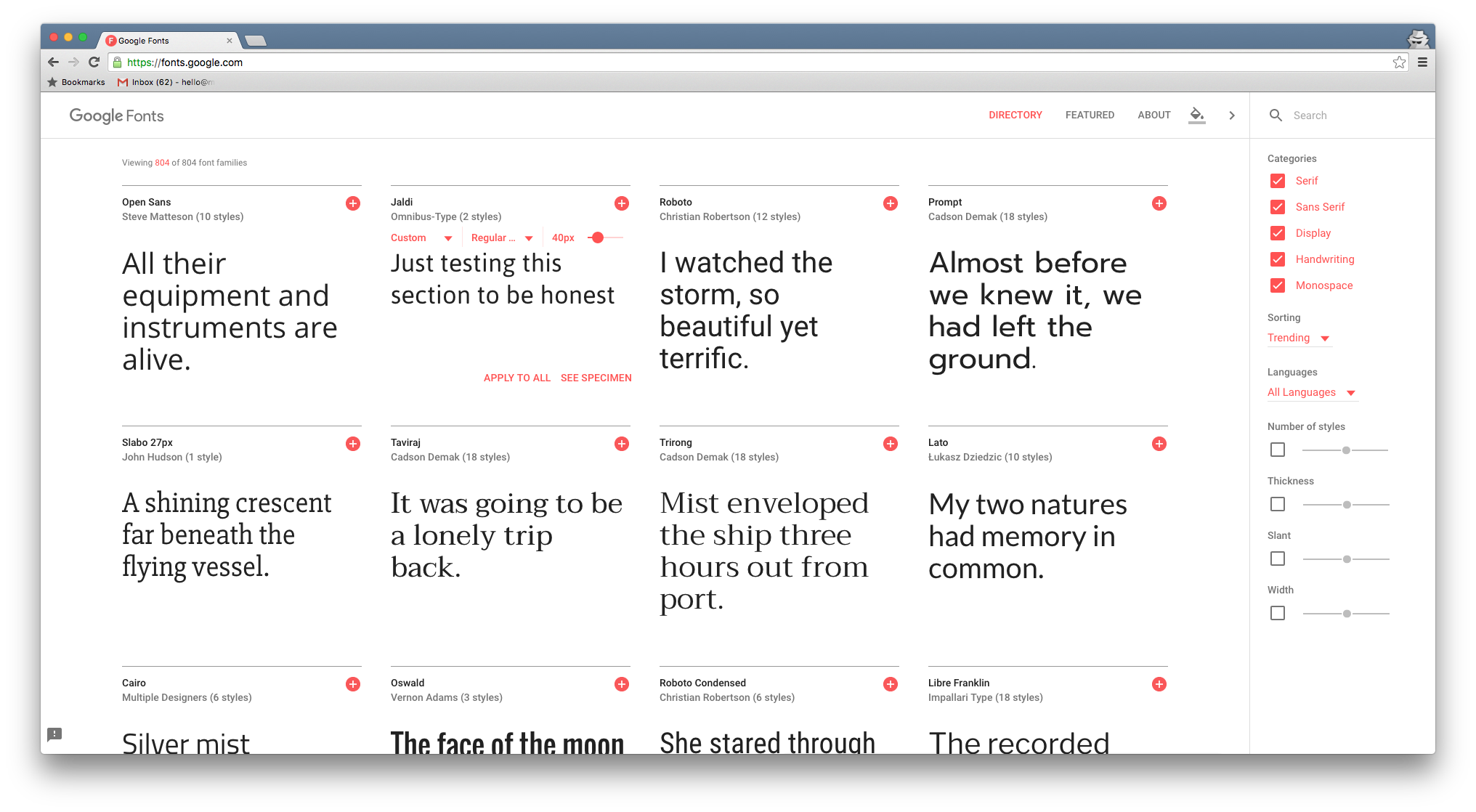This screenshot has width=1476, height=812.
Task: Select the Google Fonts browser tab
Action: 169,41
